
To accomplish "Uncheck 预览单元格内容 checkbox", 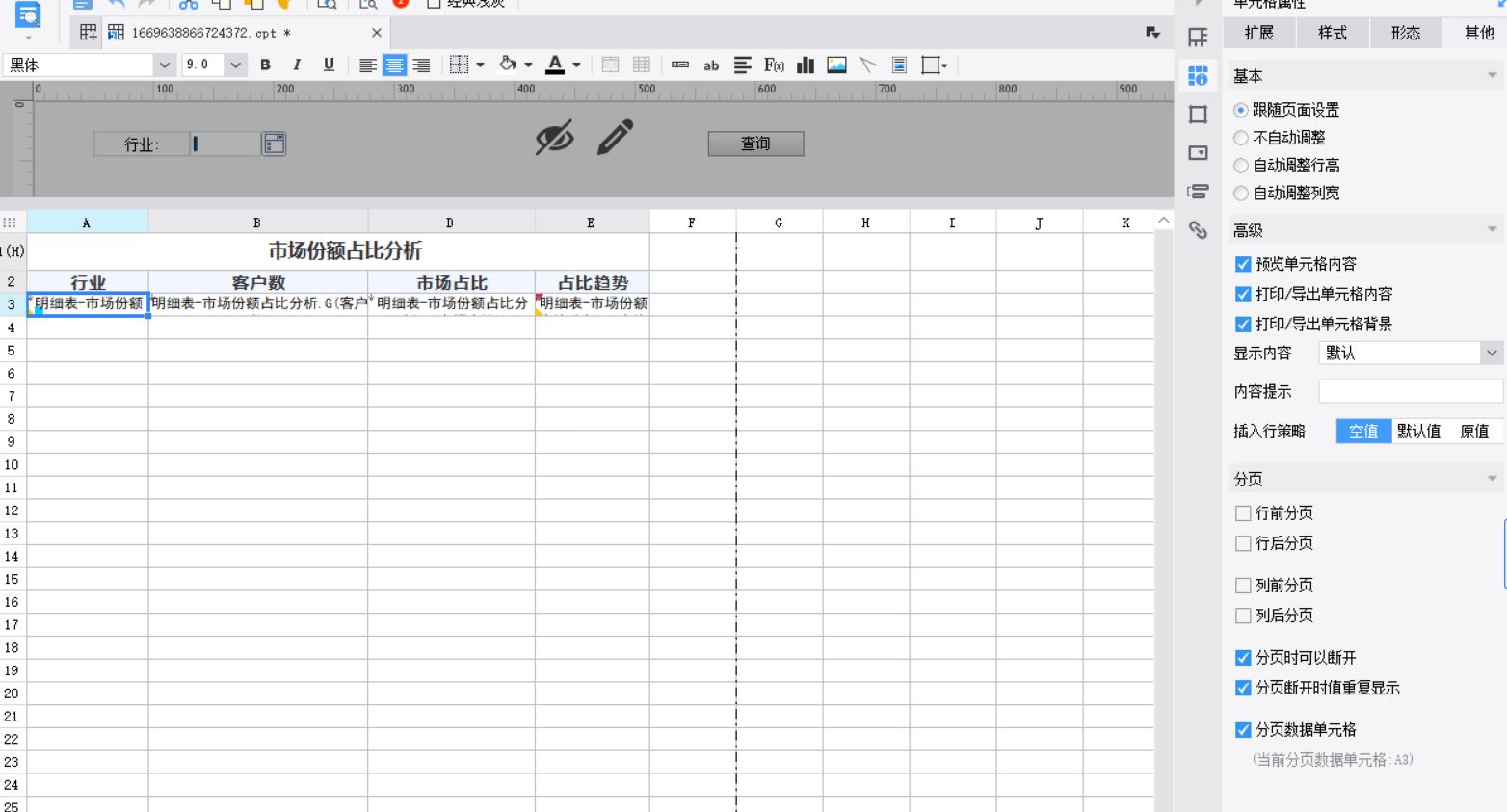I will point(1243,264).
